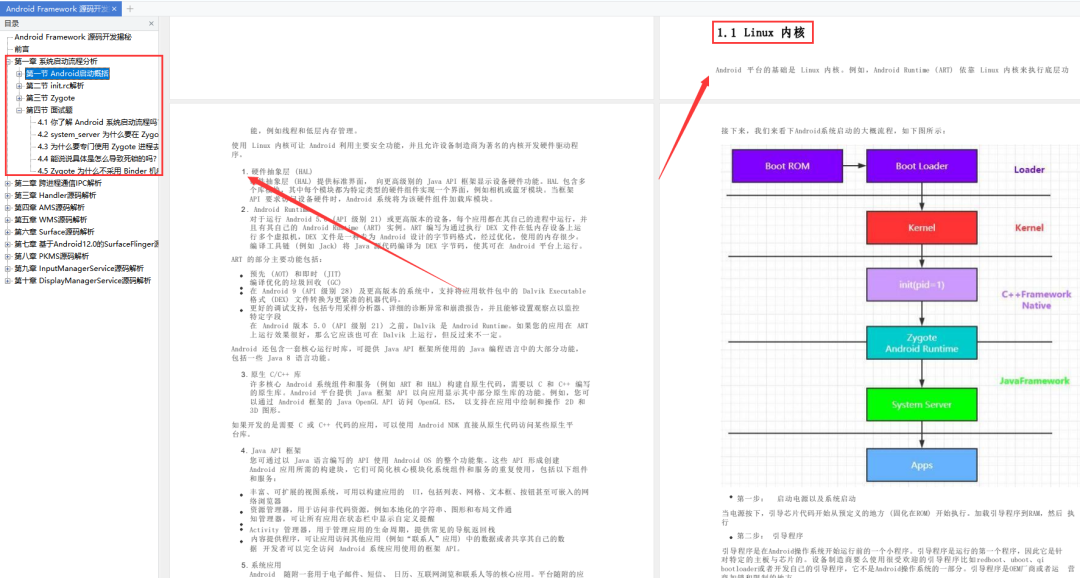1080x578 pixels.
Task: Expand 第五章 WMS源码解析 chapter
Action: point(8,220)
